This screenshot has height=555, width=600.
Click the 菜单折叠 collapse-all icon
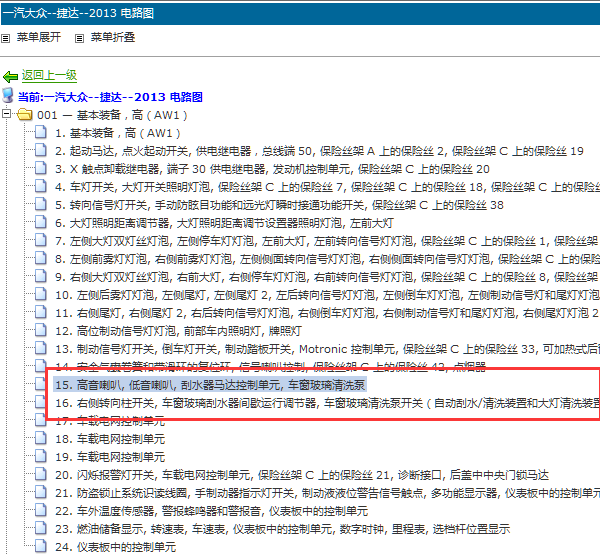coord(79,38)
